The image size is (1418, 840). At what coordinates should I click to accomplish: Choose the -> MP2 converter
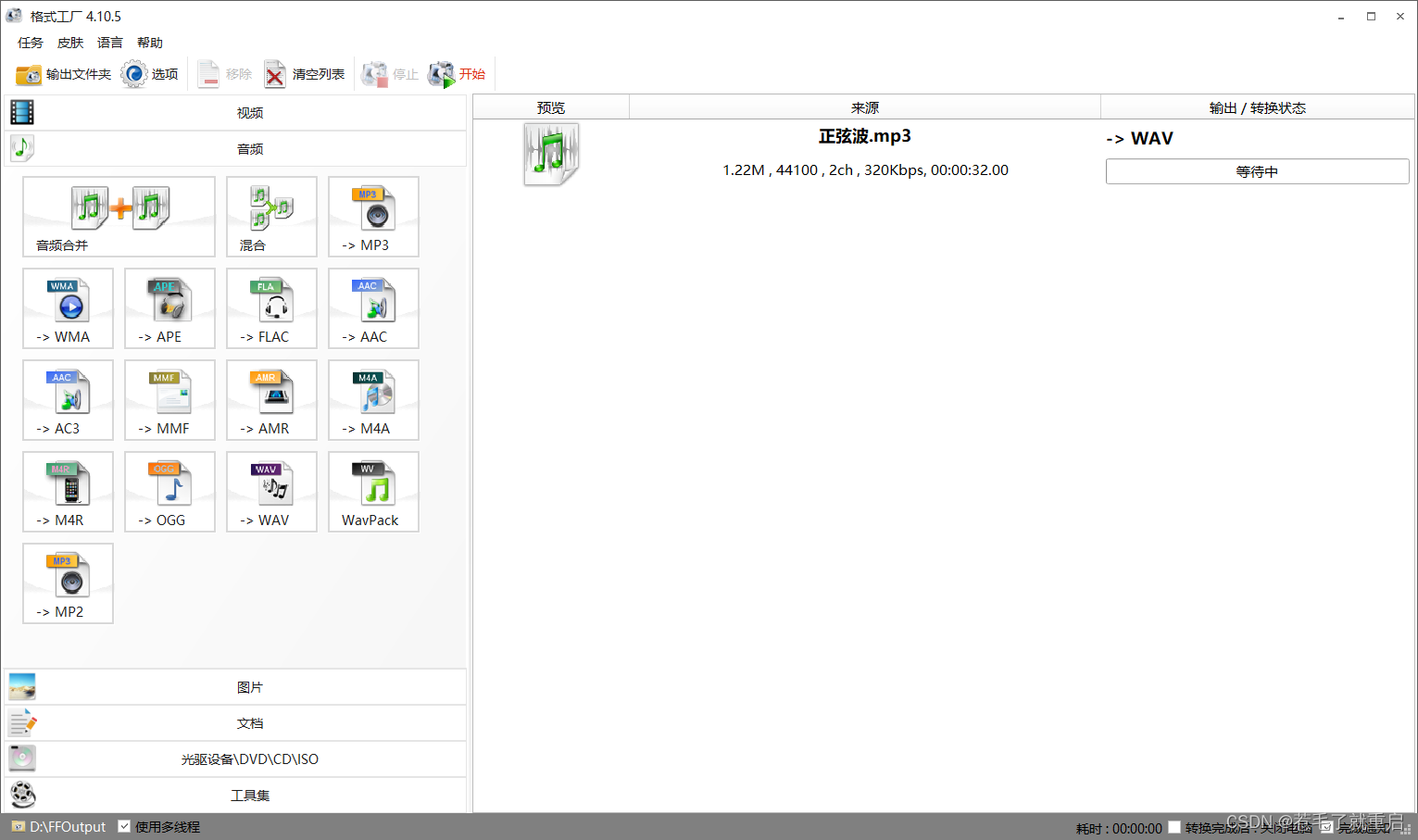68,583
